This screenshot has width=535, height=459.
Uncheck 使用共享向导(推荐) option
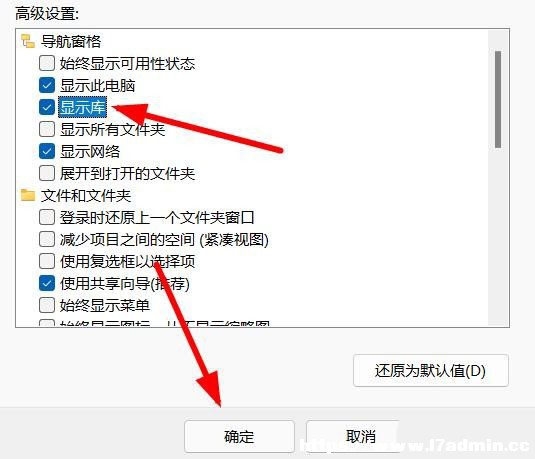(x=47, y=283)
